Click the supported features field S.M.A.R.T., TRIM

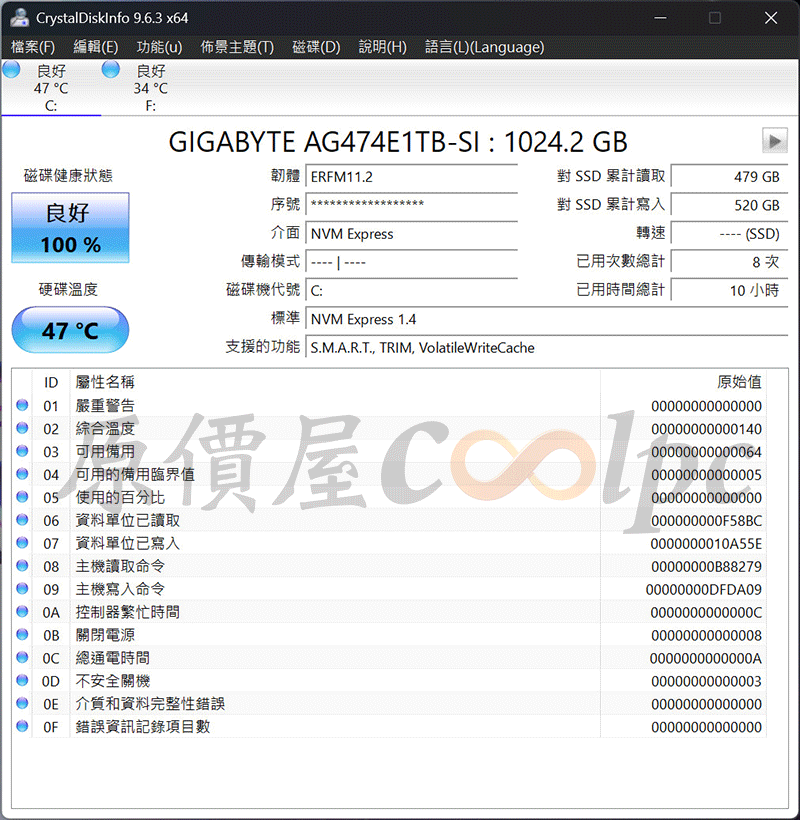click(x=547, y=348)
